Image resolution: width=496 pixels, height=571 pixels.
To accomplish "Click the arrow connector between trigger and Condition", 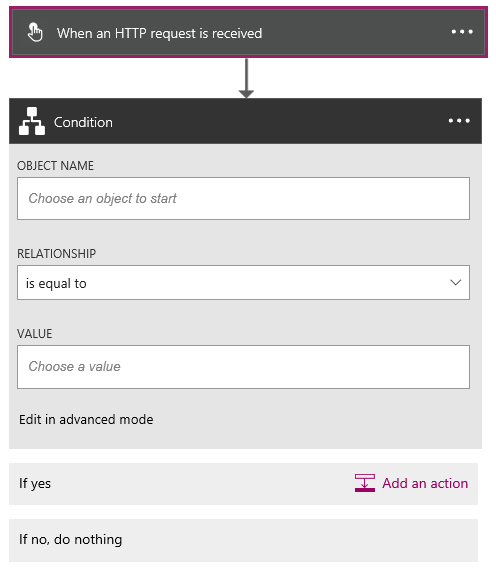I will pos(246,78).
